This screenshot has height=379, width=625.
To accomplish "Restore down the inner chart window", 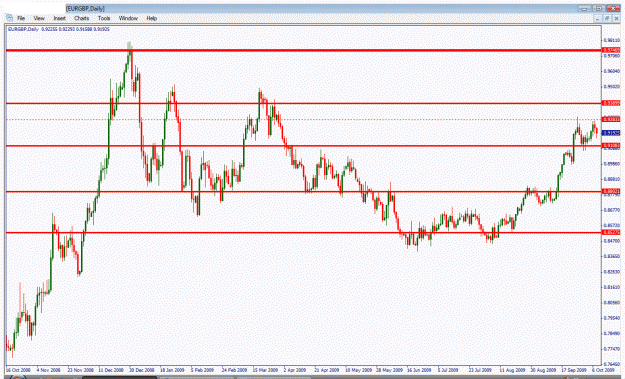I will [x=607, y=19].
